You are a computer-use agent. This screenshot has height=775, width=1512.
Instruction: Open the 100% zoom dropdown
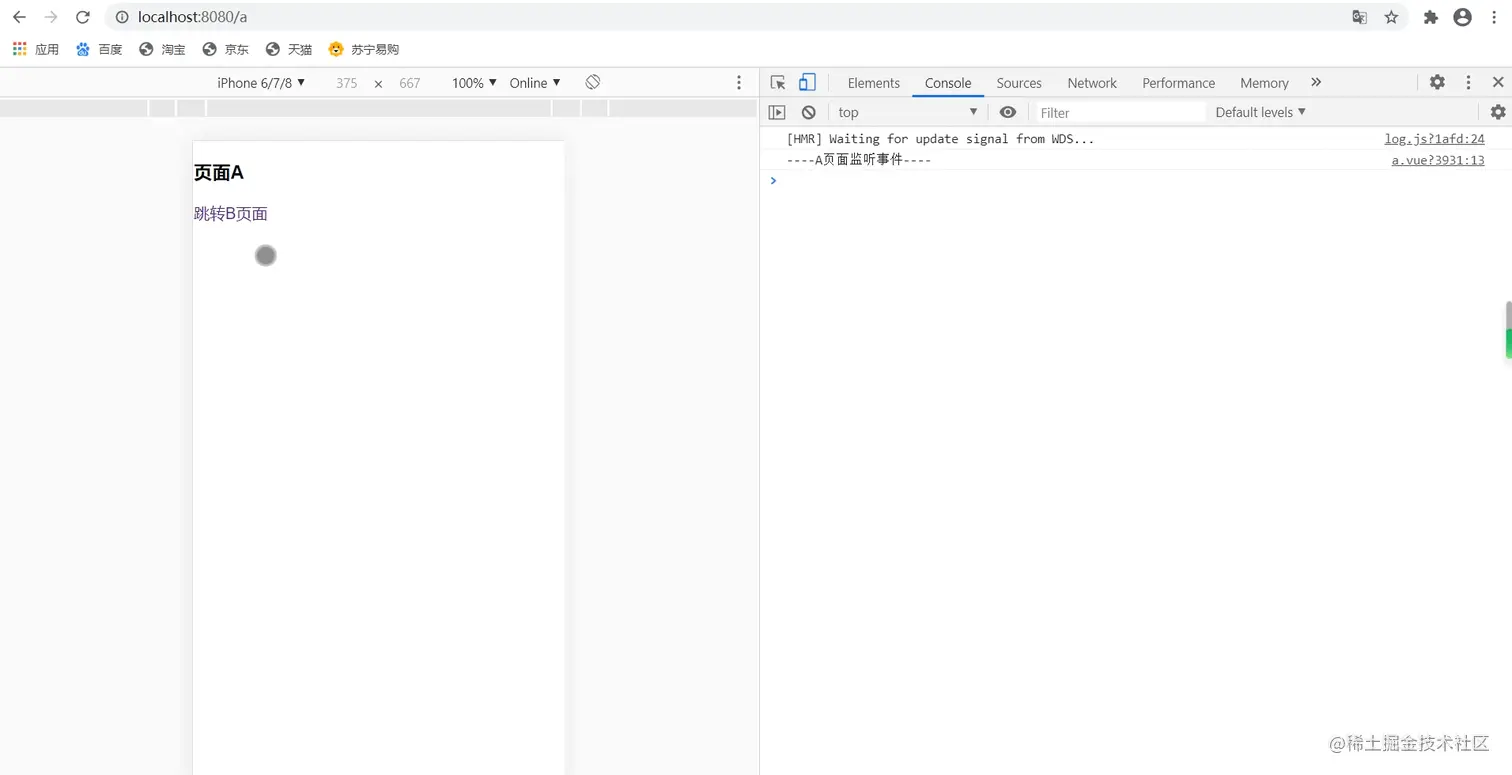pos(474,83)
